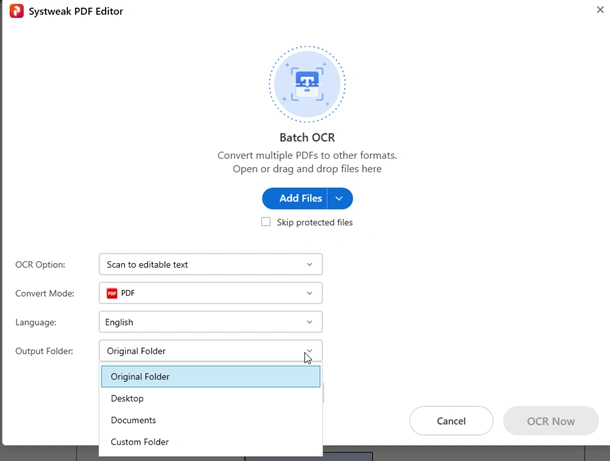Click the Batch OCR heading text
This screenshot has height=461, width=610.
(x=307, y=138)
